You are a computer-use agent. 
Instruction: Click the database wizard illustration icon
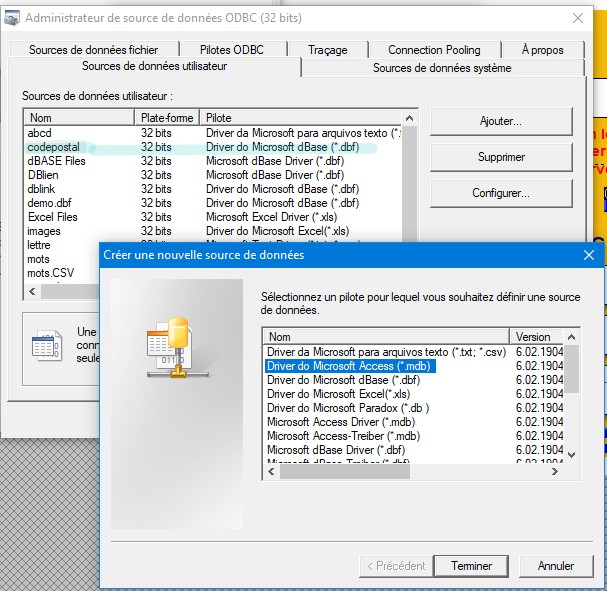(177, 348)
